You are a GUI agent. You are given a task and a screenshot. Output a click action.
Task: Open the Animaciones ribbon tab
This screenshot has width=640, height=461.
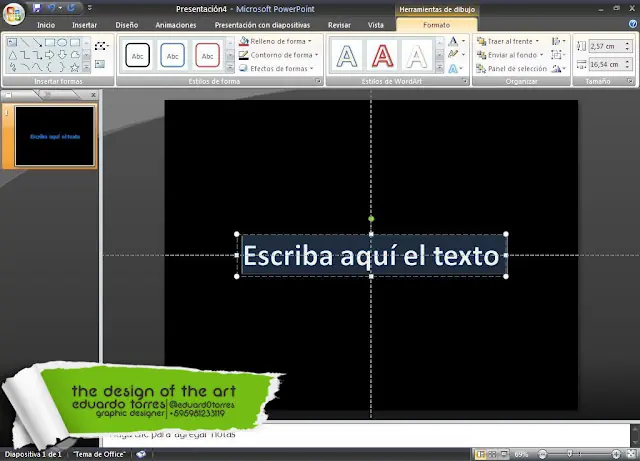point(176,24)
